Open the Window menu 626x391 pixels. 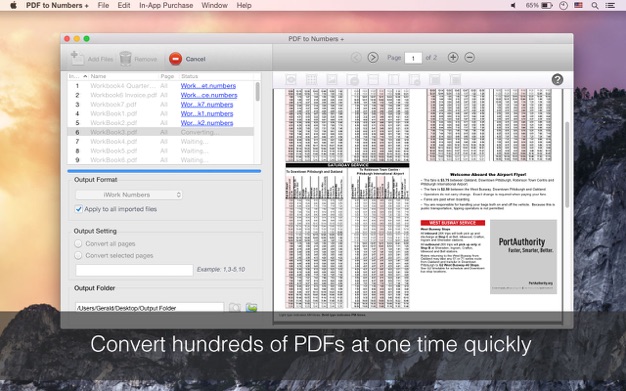click(x=214, y=5)
